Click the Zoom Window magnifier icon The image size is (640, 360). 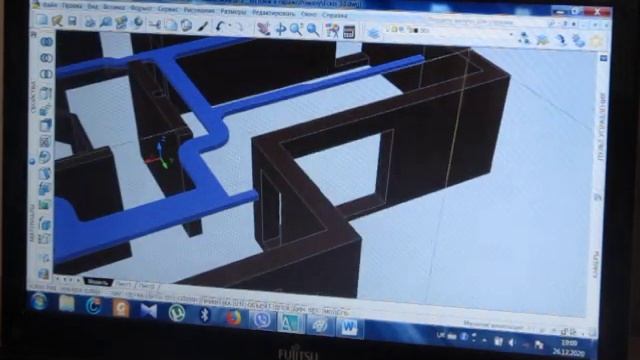point(296,29)
